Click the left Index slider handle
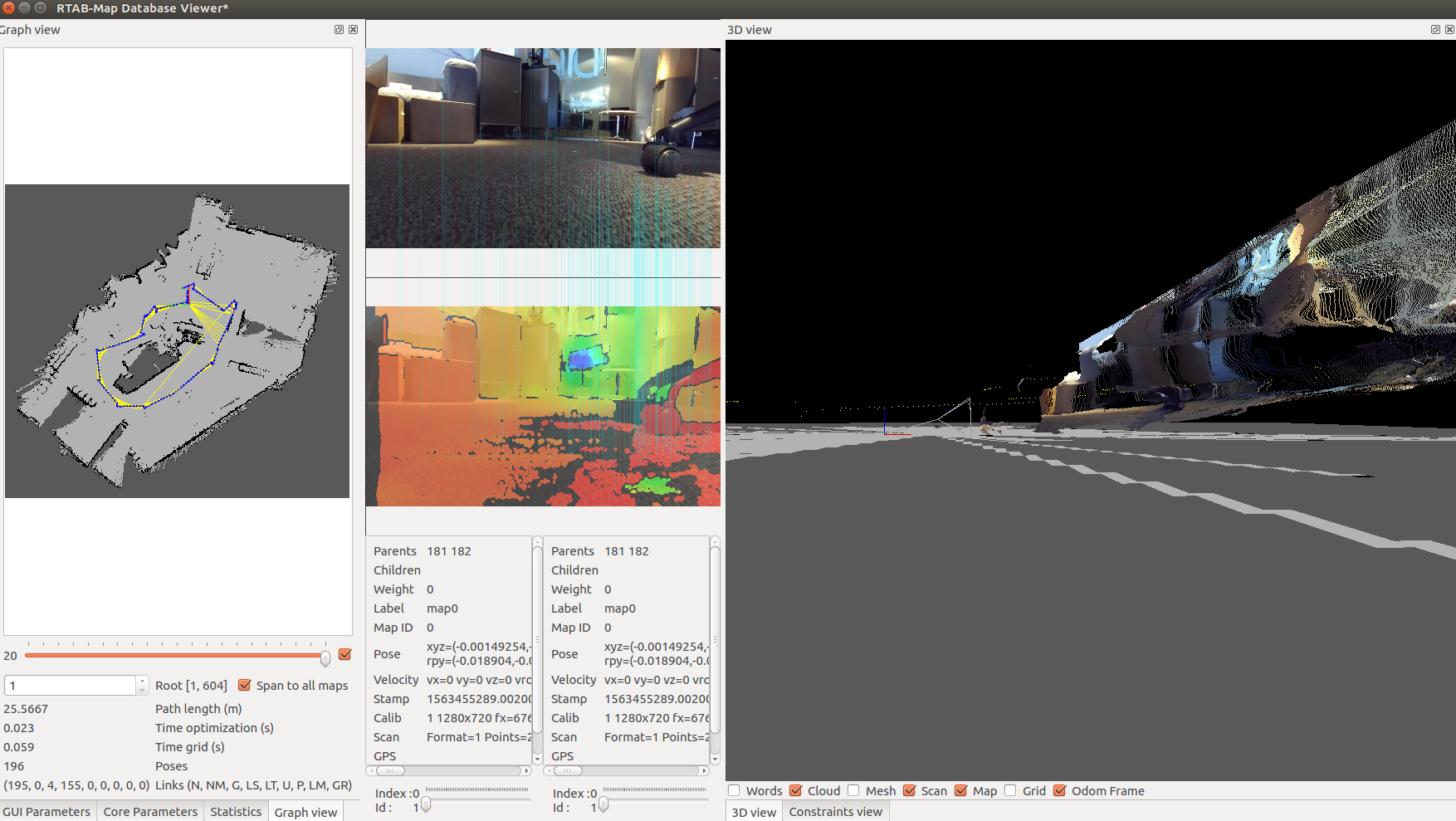The height and width of the screenshot is (821, 1456). 426,804
